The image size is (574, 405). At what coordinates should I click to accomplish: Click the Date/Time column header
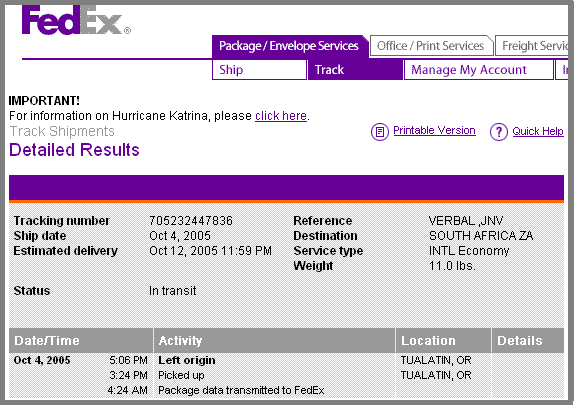[x=81, y=341]
